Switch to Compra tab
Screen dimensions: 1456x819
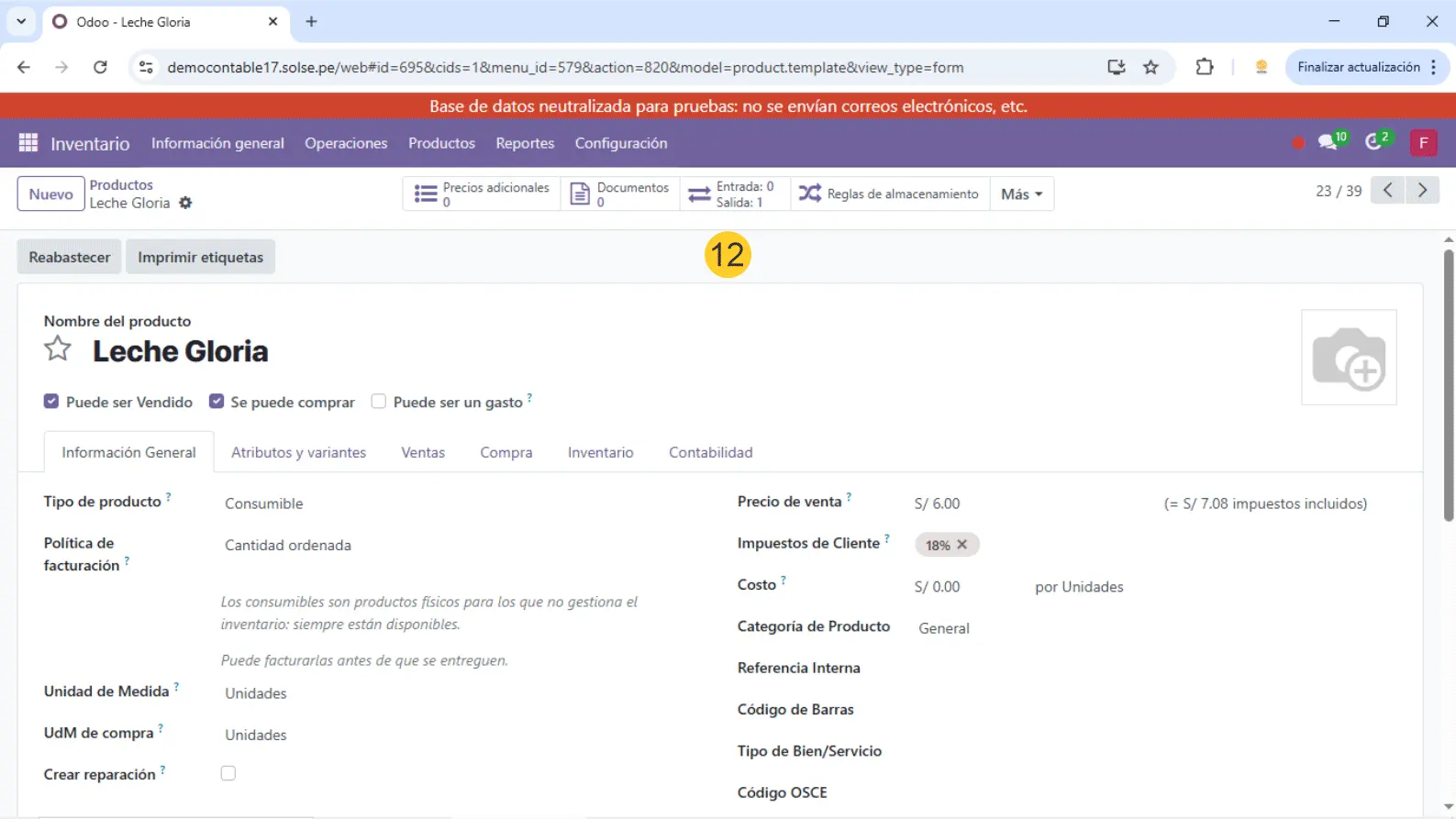pyautogui.click(x=506, y=452)
